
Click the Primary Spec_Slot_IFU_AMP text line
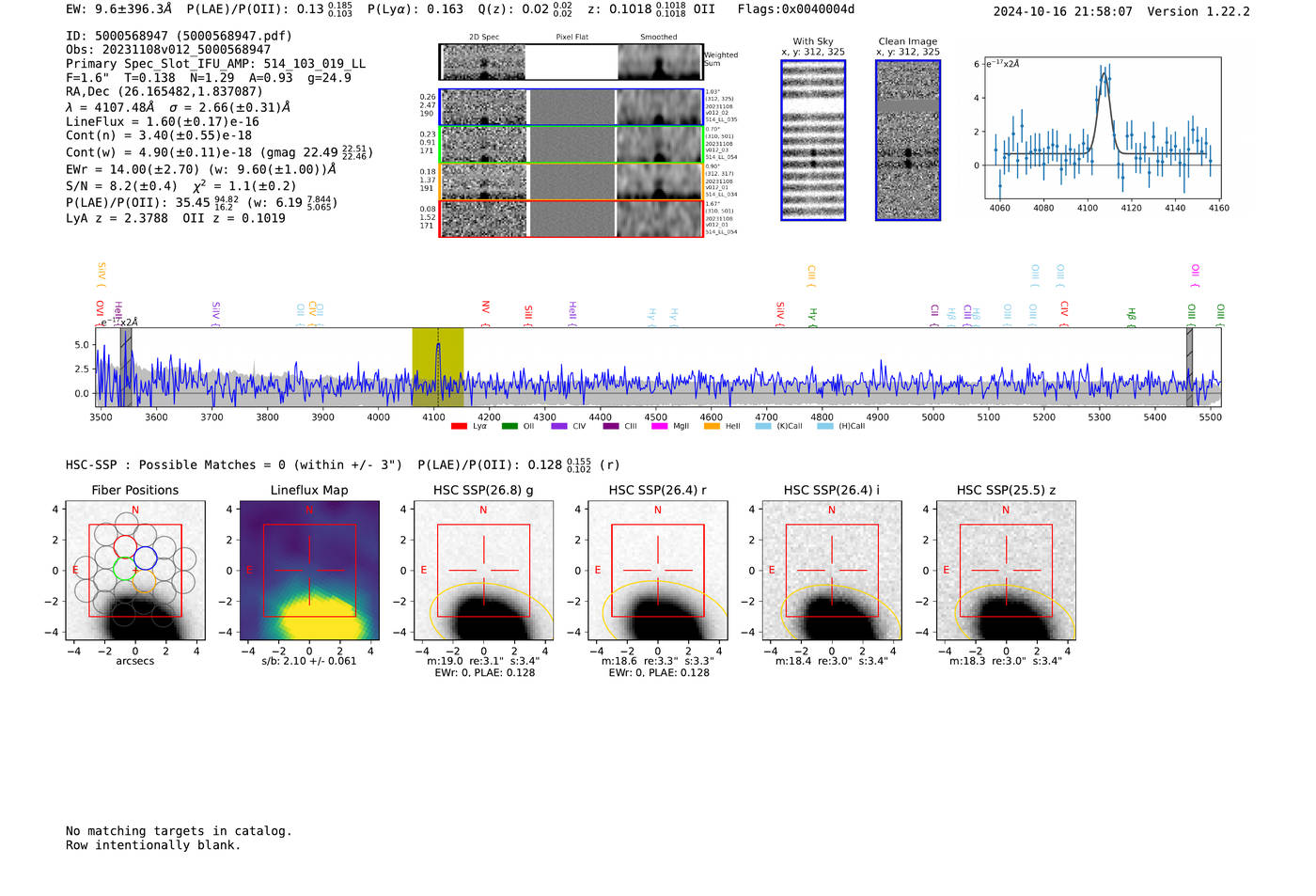[x=215, y=64]
